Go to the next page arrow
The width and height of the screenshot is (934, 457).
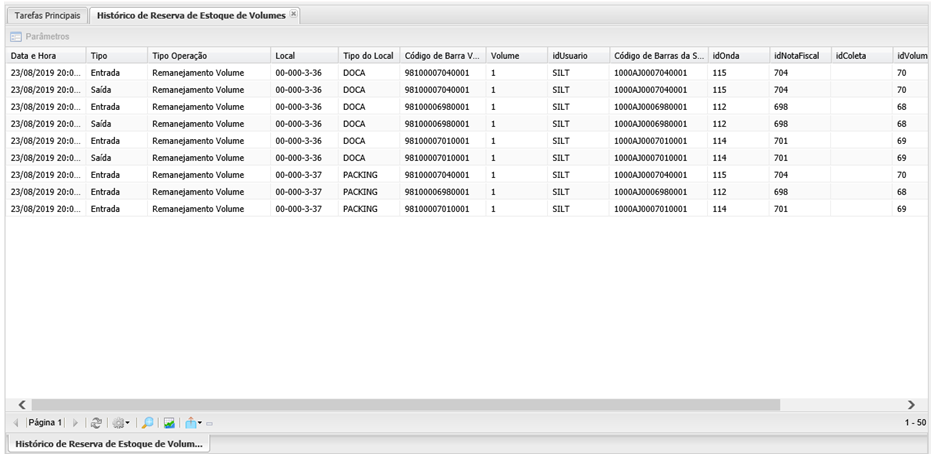click(75, 423)
